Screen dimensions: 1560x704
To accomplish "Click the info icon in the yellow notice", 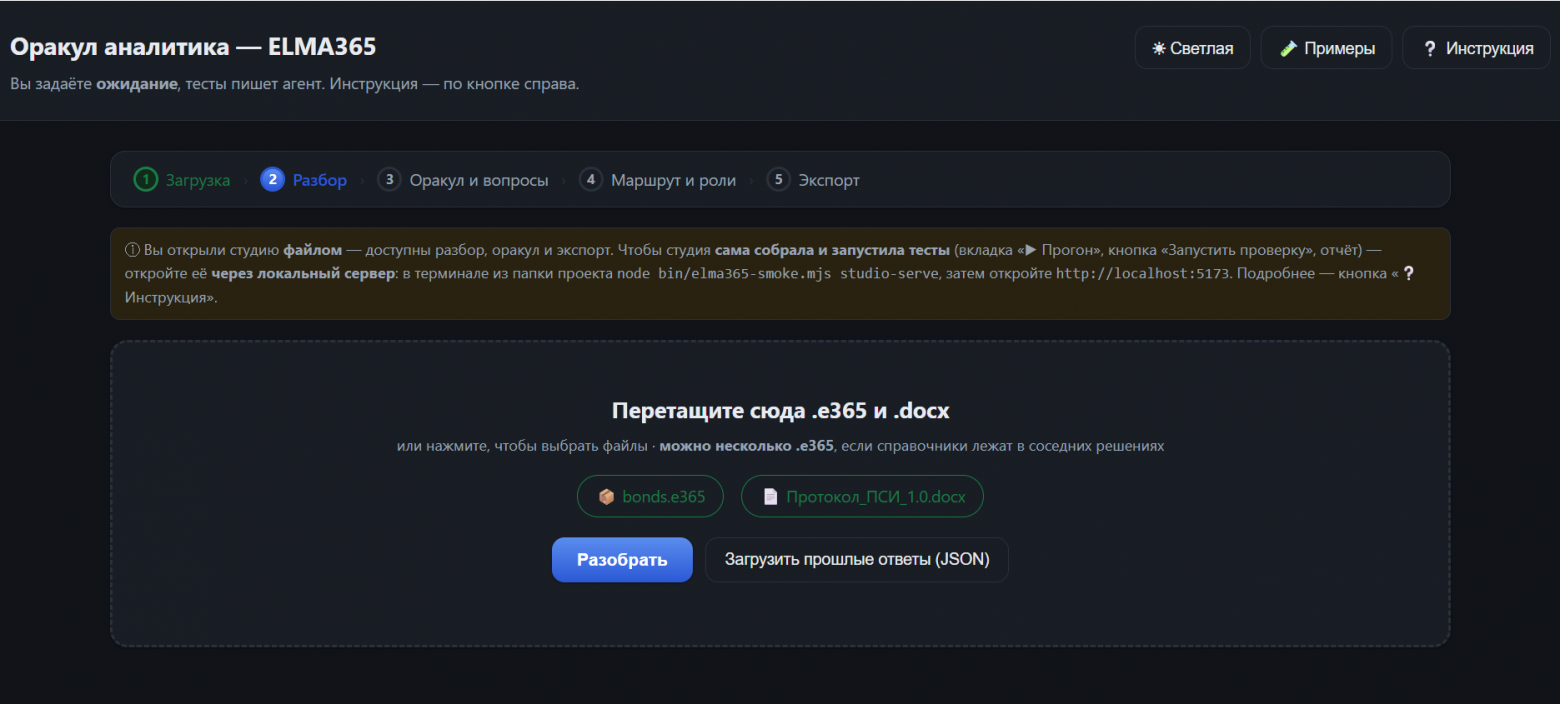I will 132,249.
